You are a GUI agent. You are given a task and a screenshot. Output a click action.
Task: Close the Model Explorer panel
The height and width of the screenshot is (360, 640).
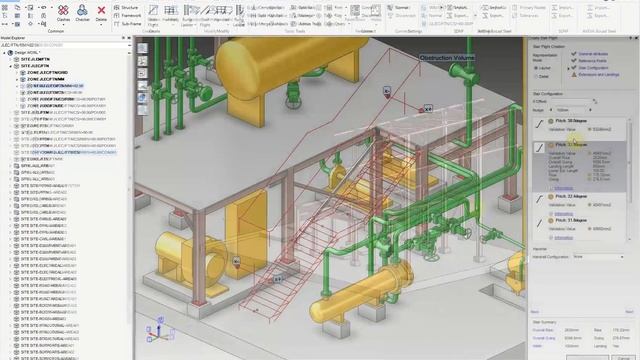129,38
